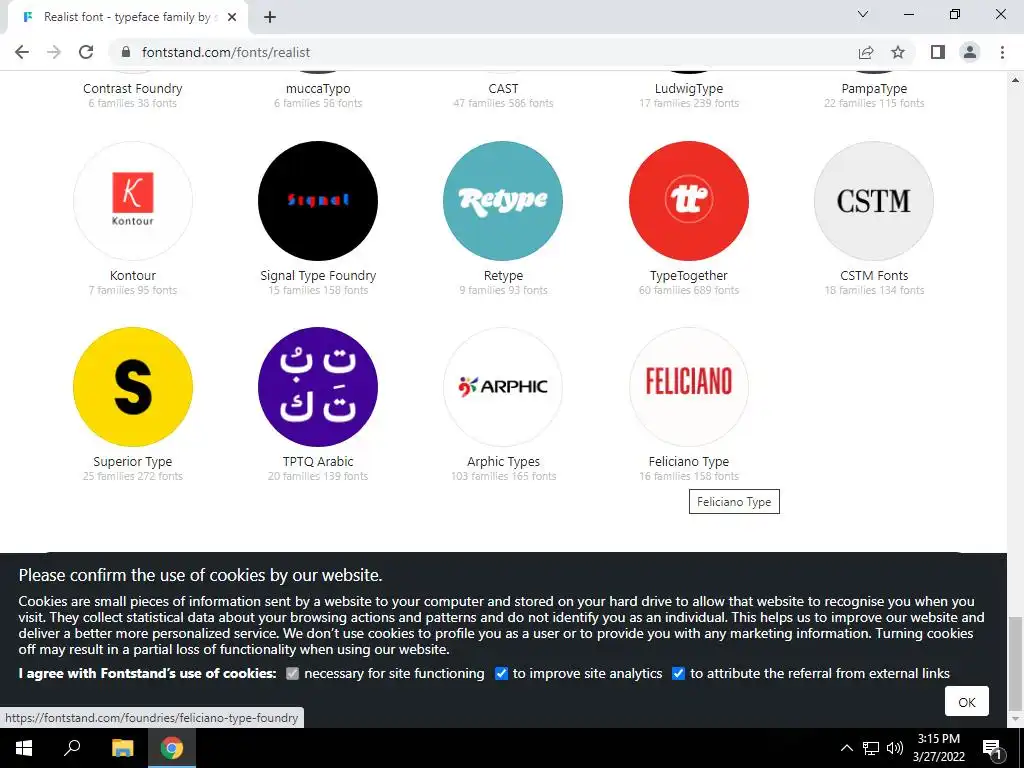Open a new browser tab

pos(270,18)
